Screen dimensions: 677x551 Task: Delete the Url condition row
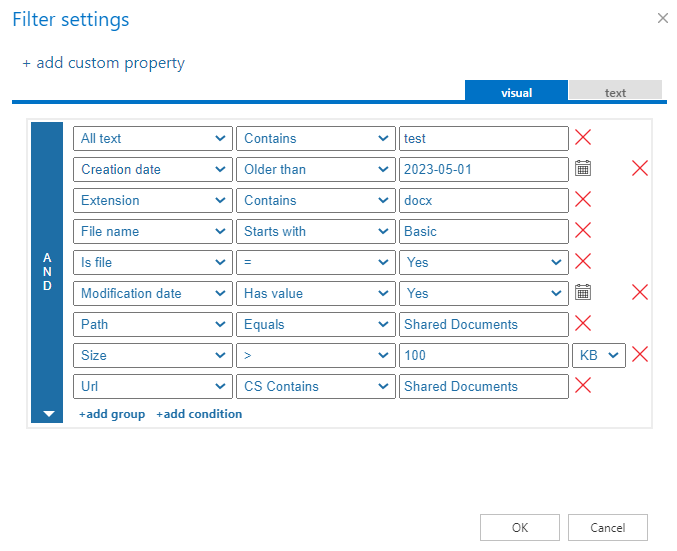pos(583,386)
